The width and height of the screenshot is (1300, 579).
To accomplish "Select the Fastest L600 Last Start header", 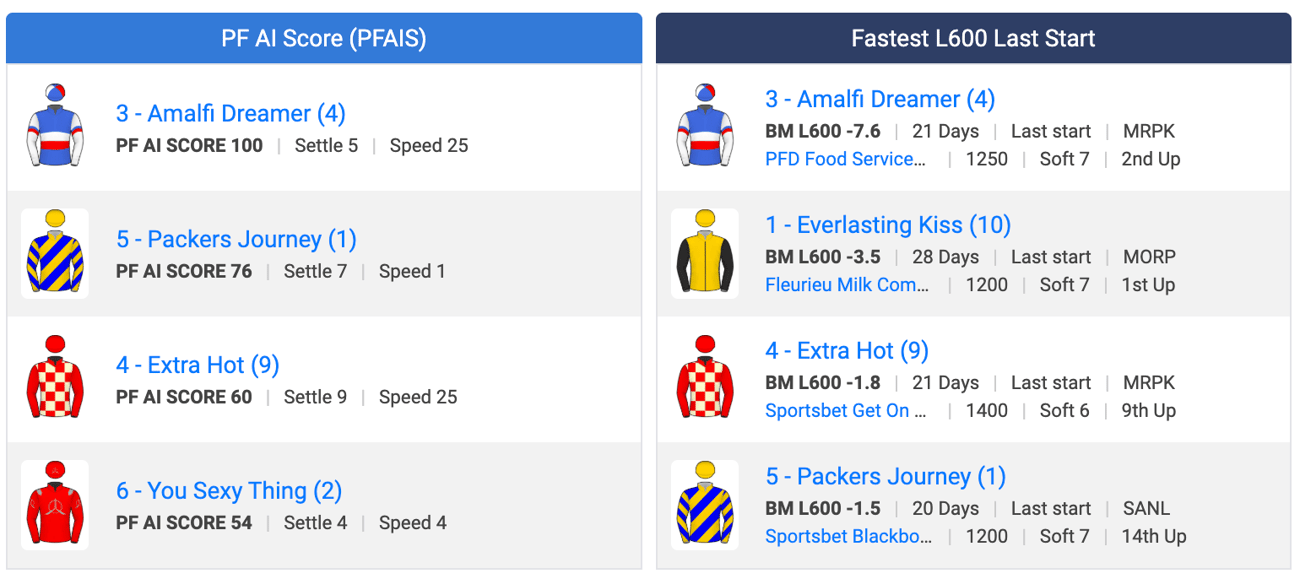I will [973, 38].
